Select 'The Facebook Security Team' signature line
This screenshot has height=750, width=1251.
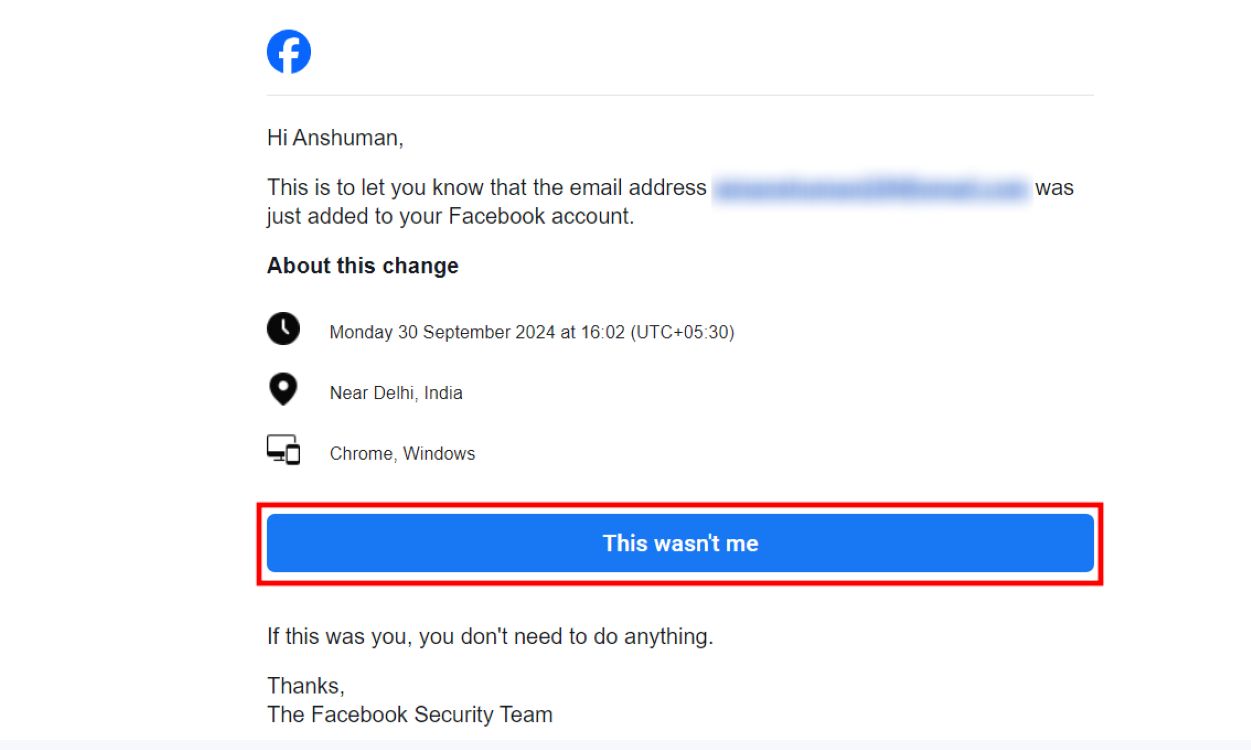pos(409,714)
